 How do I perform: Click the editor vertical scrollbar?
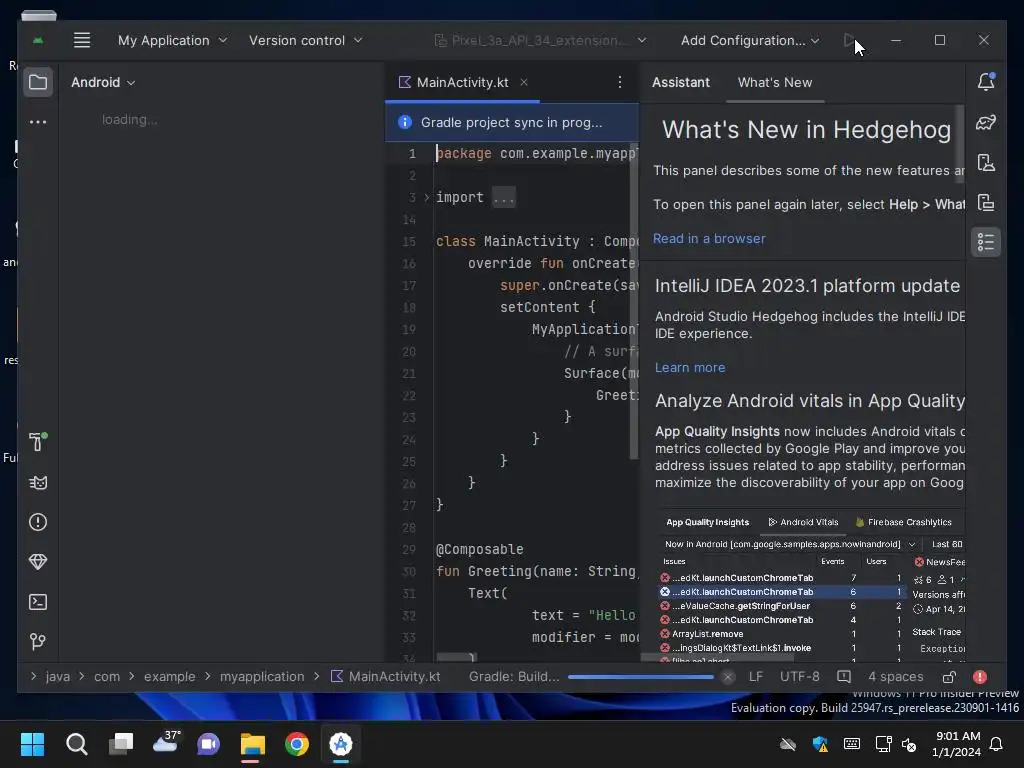(x=633, y=300)
